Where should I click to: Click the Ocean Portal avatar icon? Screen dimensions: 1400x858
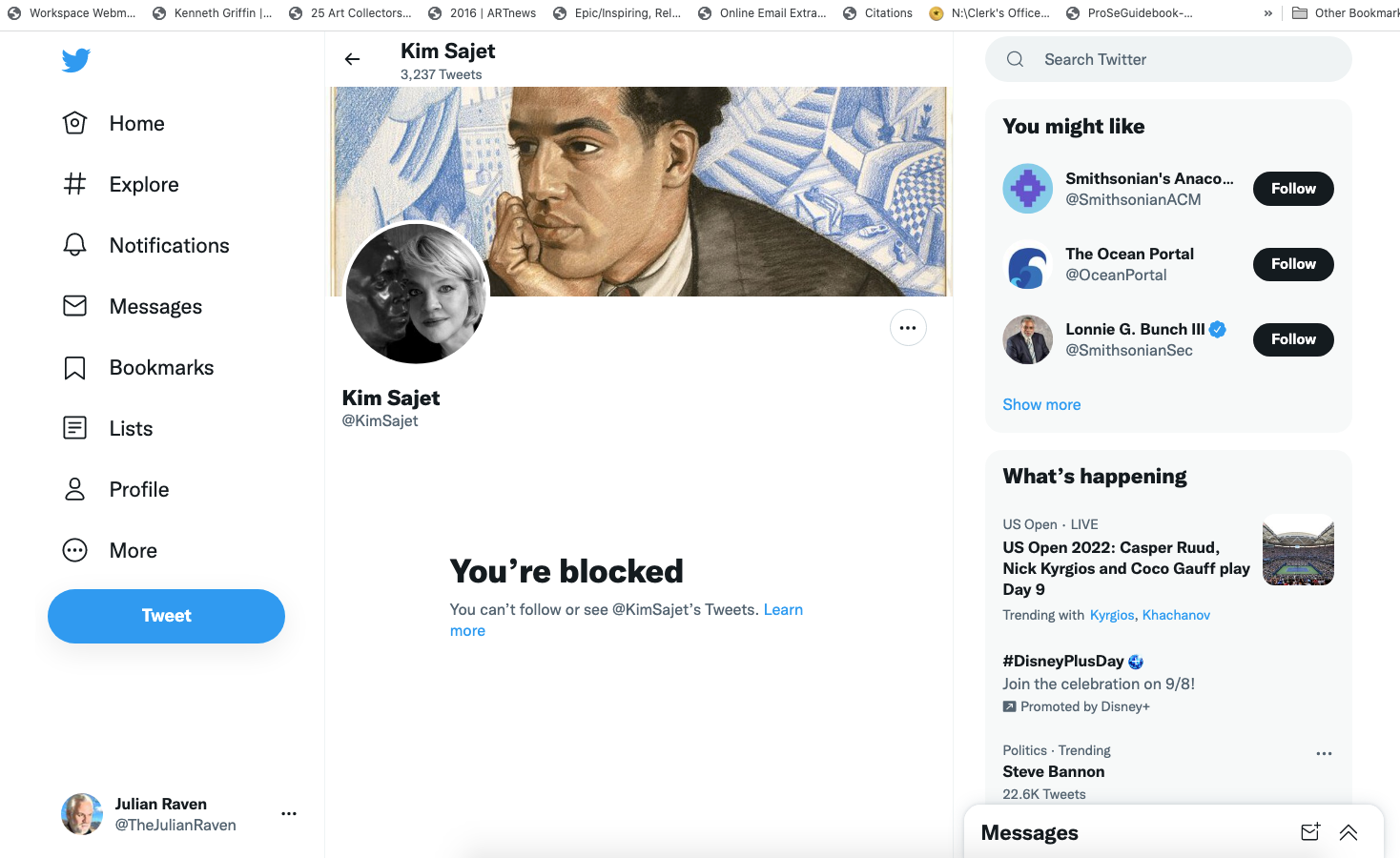coord(1027,264)
